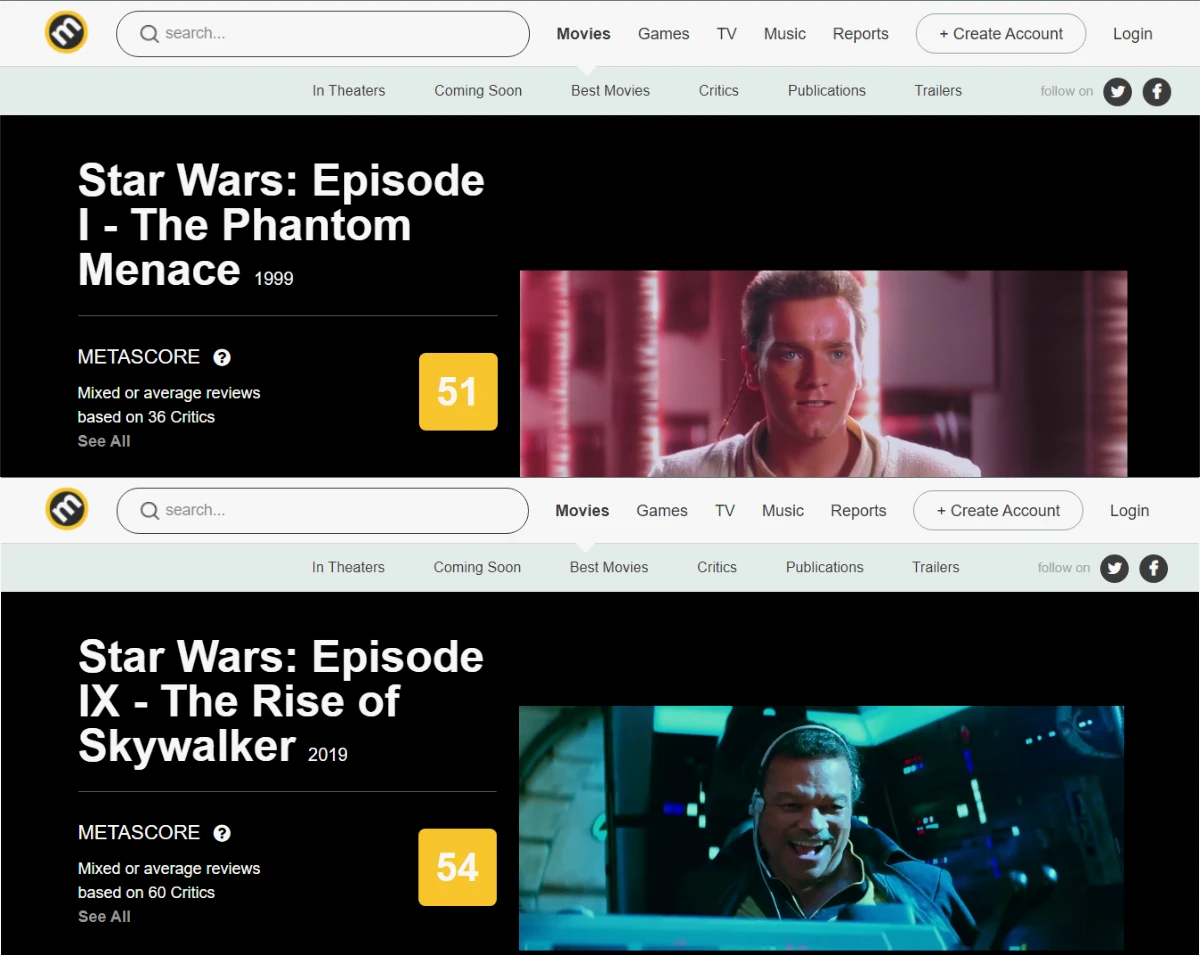Image resolution: width=1200 pixels, height=955 pixels.
Task: Go to Coming Soon above The Rise of Skywalker
Action: tap(477, 568)
